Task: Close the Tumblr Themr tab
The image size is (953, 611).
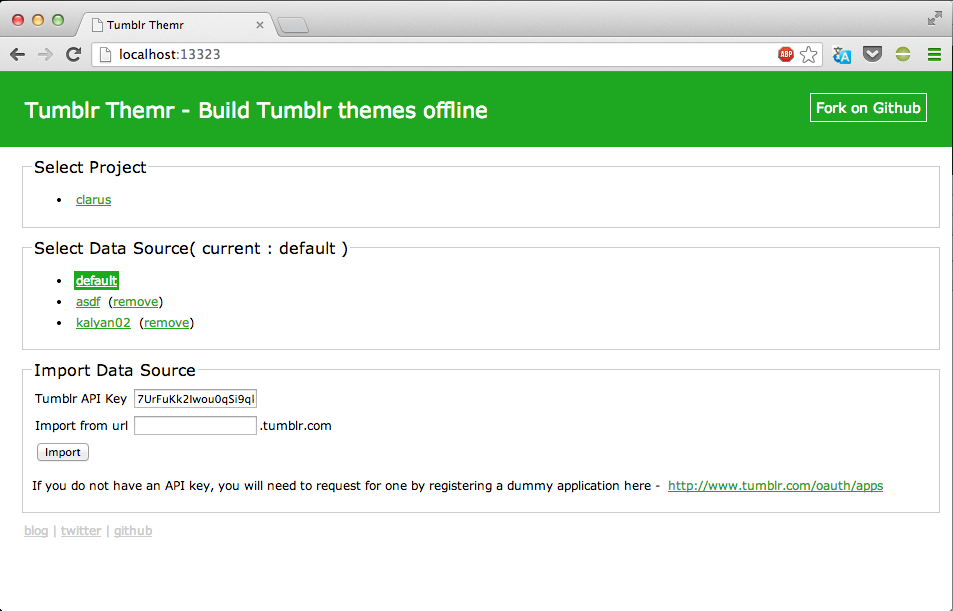Action: coord(260,25)
